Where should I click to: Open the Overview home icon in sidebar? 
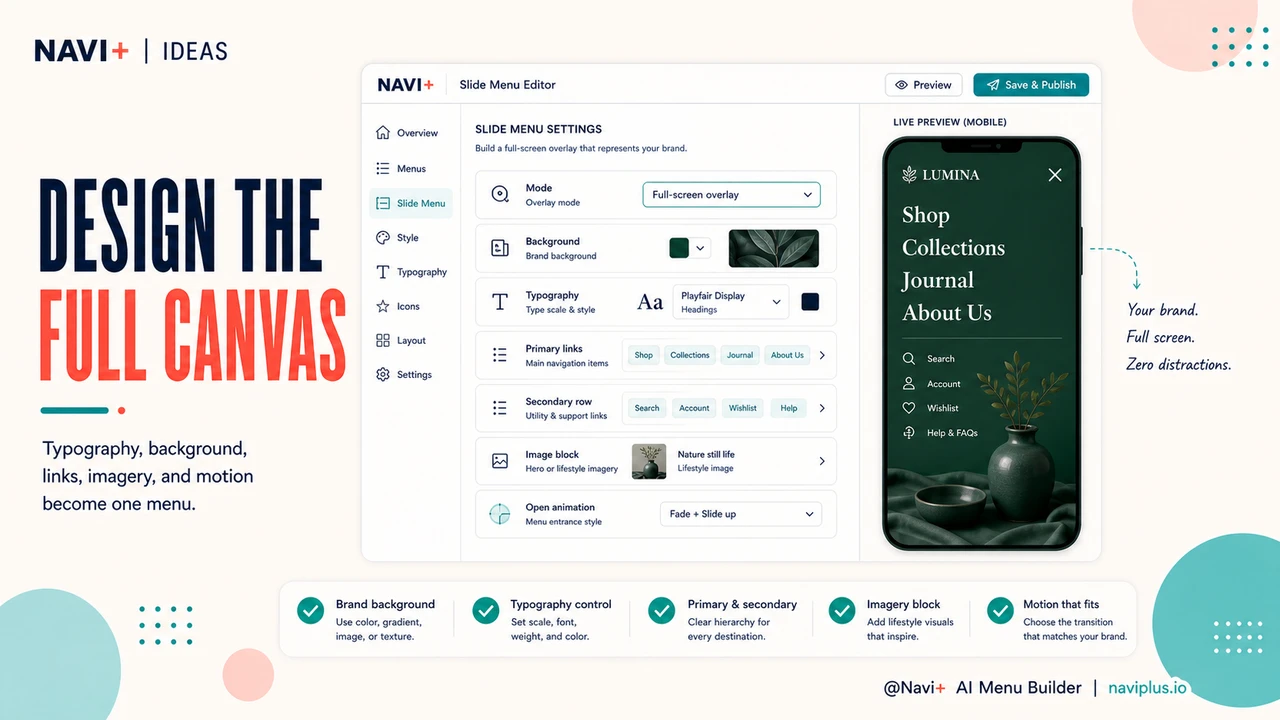click(382, 133)
